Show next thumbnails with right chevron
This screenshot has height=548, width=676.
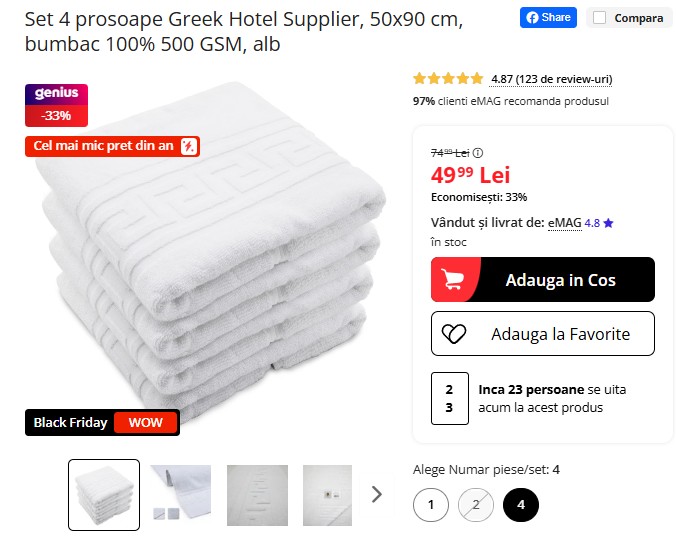click(x=377, y=494)
